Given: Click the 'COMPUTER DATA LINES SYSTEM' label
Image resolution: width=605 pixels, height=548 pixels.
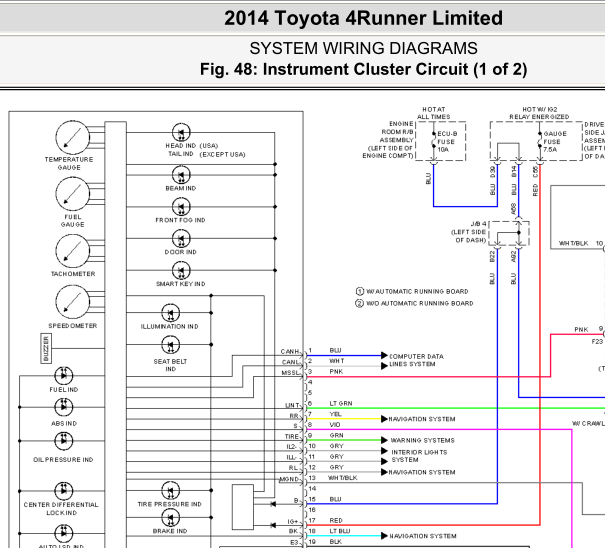Looking at the screenshot, I should click(x=416, y=360).
